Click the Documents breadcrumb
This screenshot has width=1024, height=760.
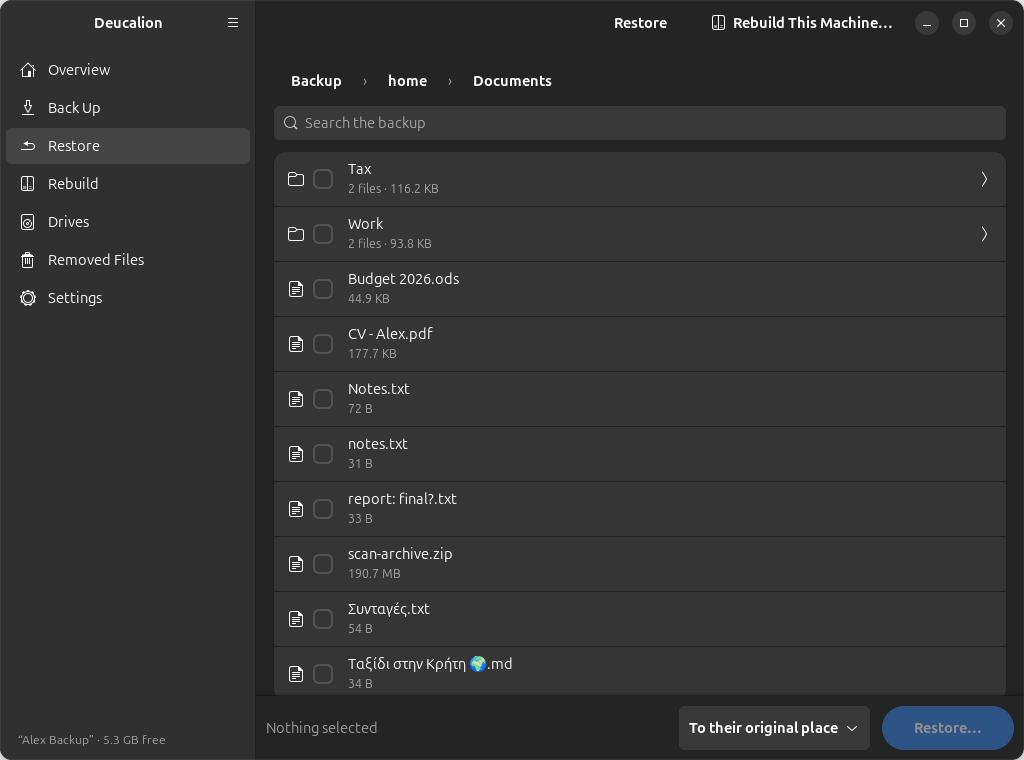click(x=512, y=81)
